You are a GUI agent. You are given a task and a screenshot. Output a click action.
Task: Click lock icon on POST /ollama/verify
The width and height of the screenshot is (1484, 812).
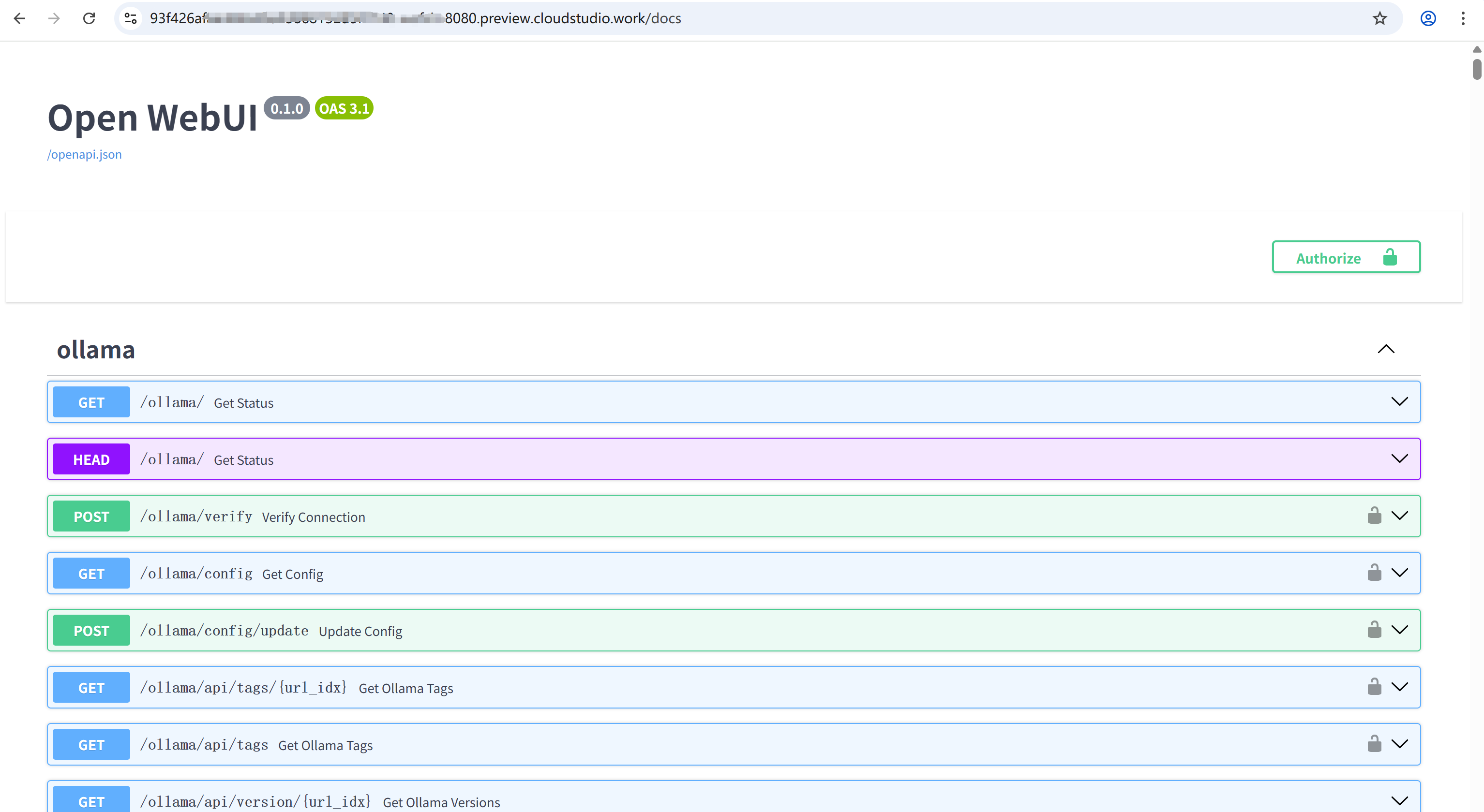pos(1374,516)
